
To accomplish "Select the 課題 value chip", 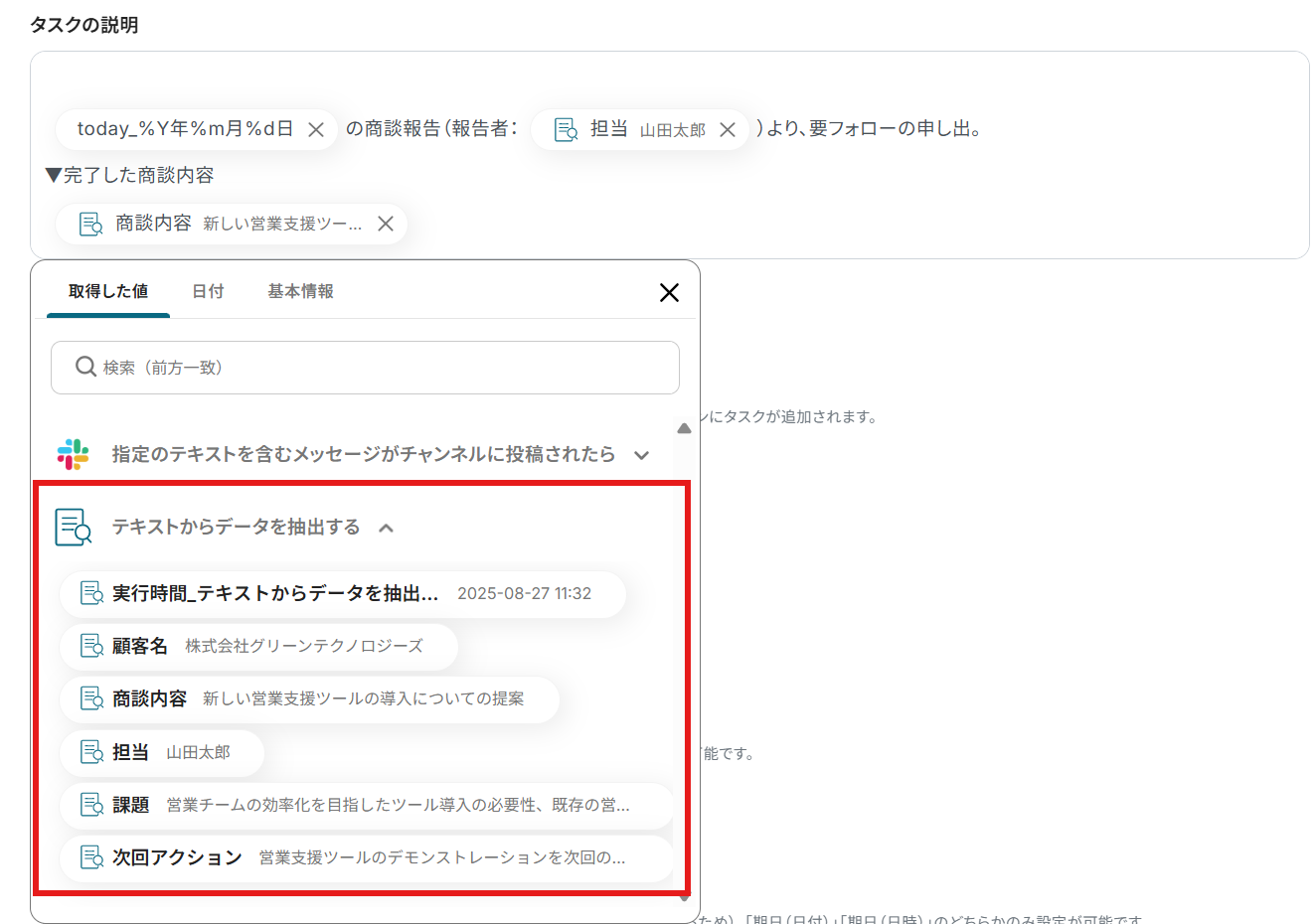I will tap(367, 805).
